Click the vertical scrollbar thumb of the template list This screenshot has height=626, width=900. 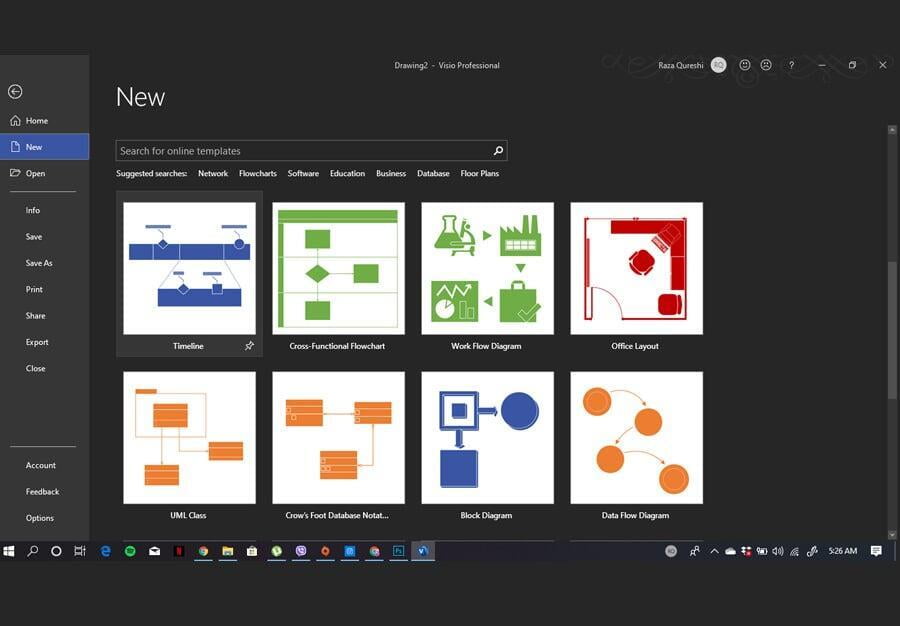coord(892,330)
